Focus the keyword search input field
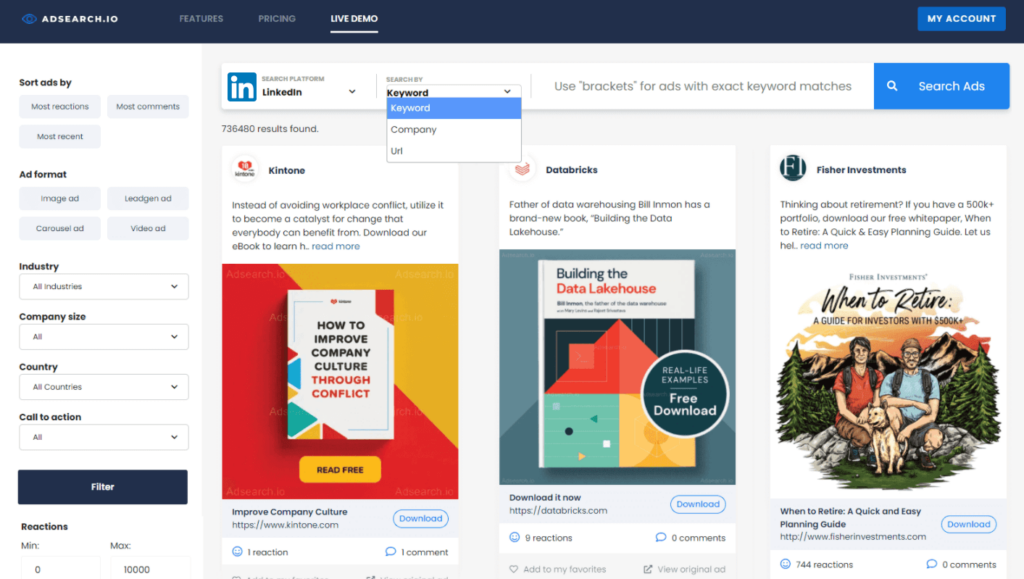This screenshot has width=1024, height=579. point(703,86)
